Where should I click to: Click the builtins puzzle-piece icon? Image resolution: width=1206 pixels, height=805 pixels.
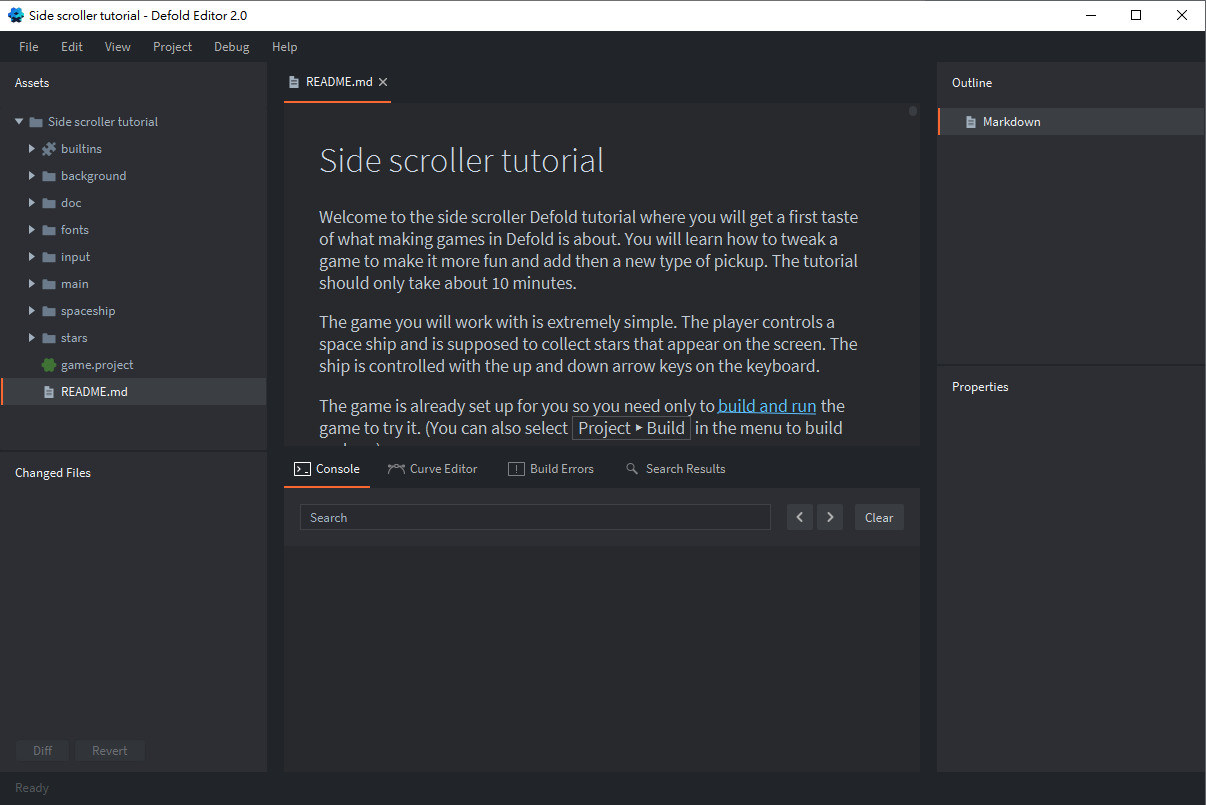click(x=49, y=149)
